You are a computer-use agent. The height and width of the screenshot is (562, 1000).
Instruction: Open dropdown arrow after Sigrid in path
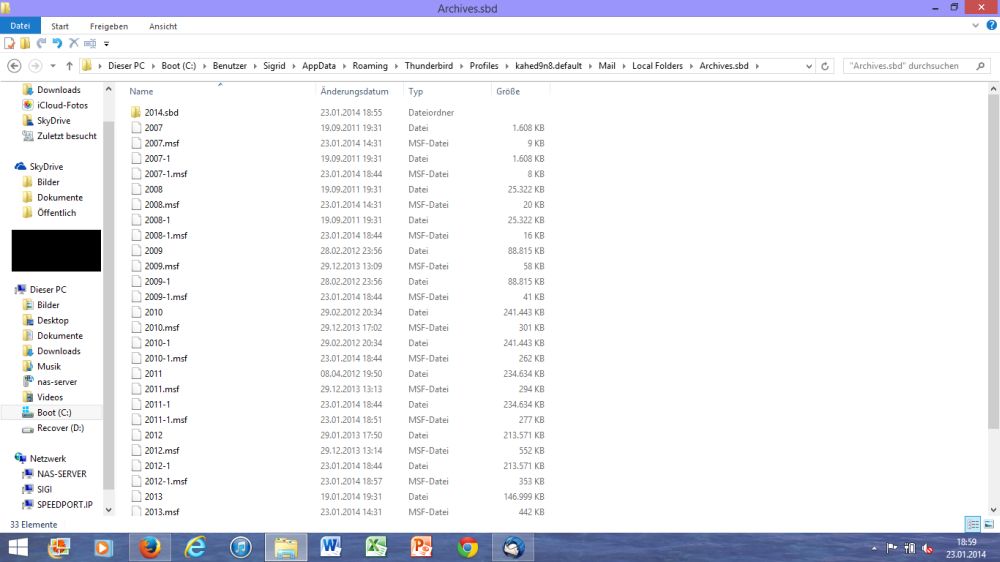pos(293,66)
